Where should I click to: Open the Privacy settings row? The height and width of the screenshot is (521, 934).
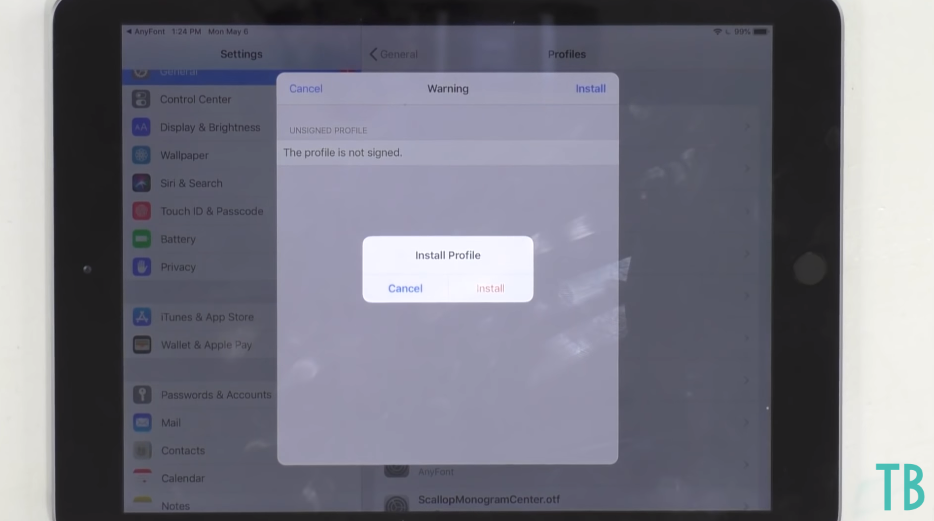tap(200, 267)
